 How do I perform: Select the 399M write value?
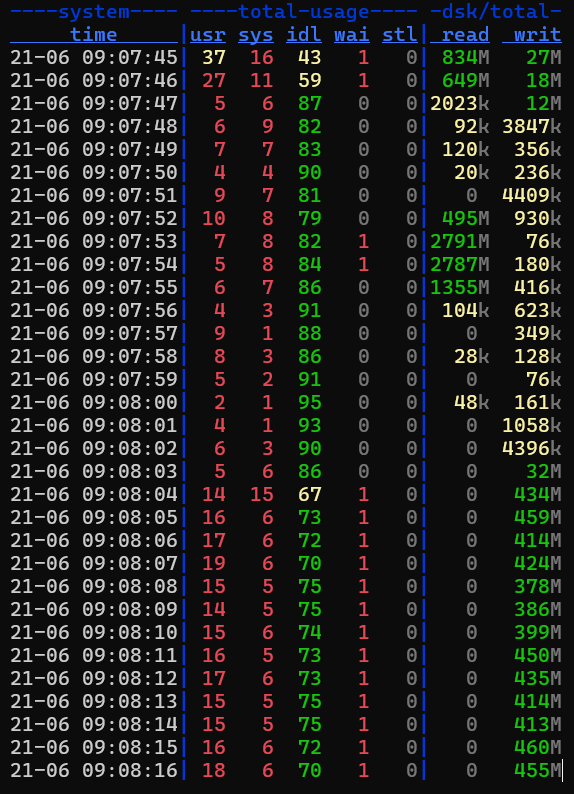coord(538,632)
